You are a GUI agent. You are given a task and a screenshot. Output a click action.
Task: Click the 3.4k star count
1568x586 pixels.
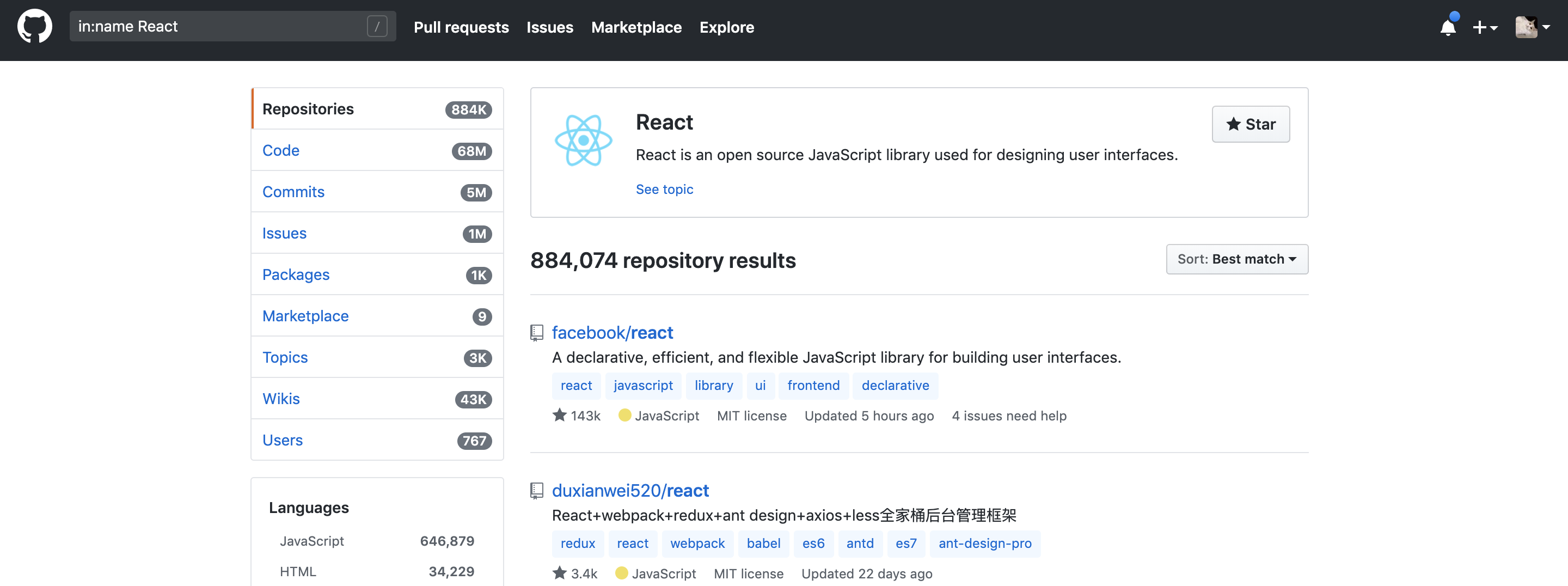(574, 573)
